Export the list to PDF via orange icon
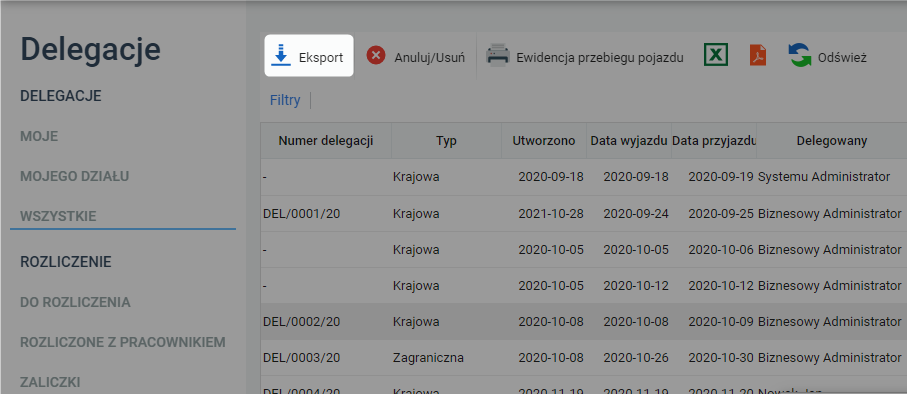The image size is (907, 394). tap(758, 56)
